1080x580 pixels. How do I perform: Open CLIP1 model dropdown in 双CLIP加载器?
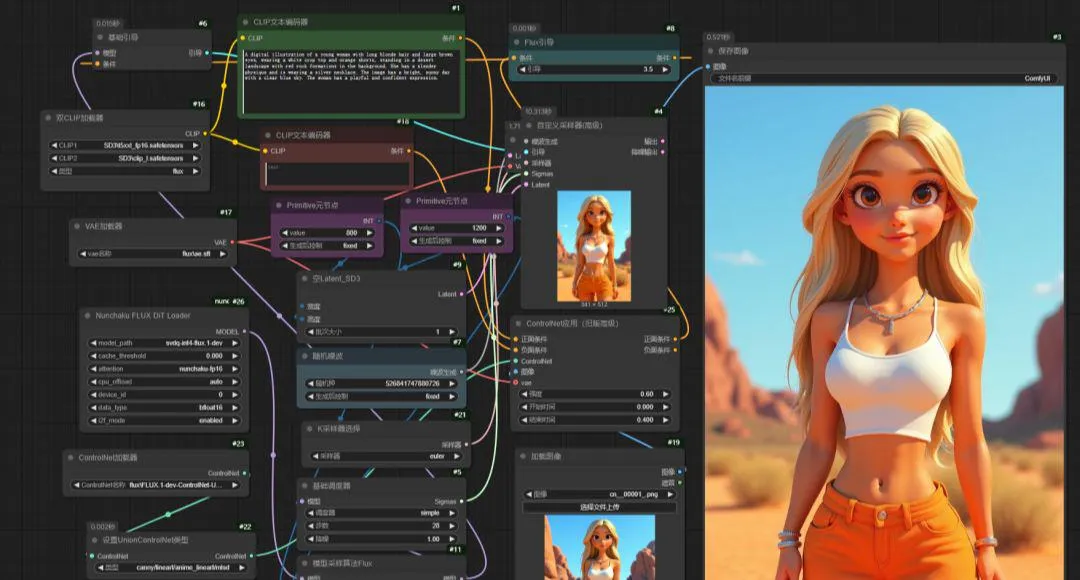click(125, 145)
